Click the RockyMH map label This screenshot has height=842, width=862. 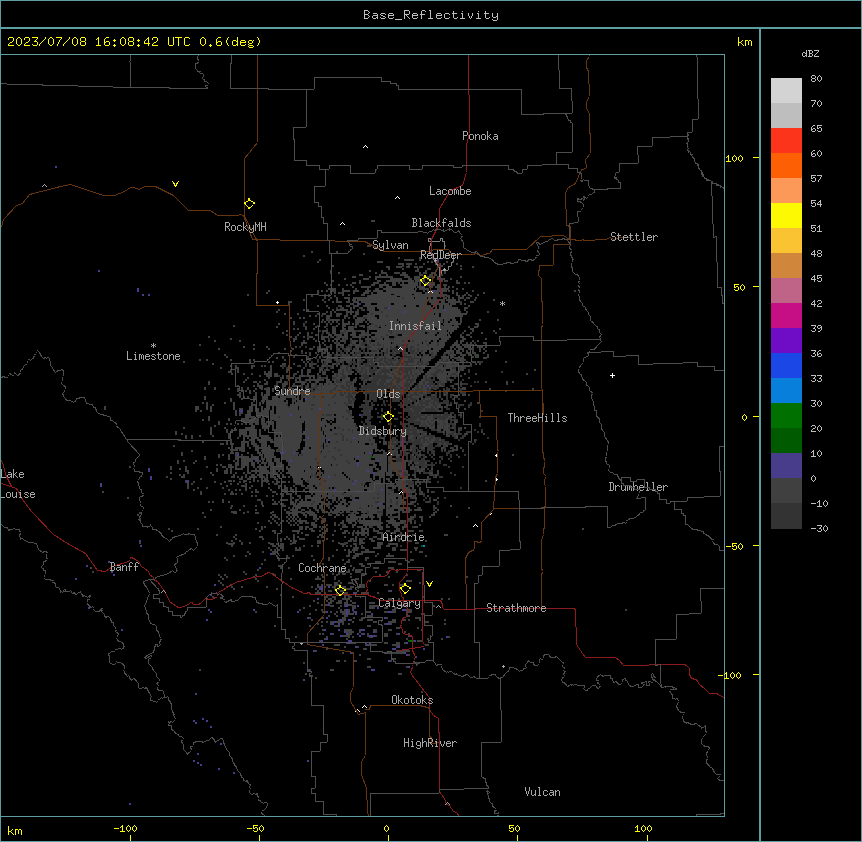(x=245, y=227)
